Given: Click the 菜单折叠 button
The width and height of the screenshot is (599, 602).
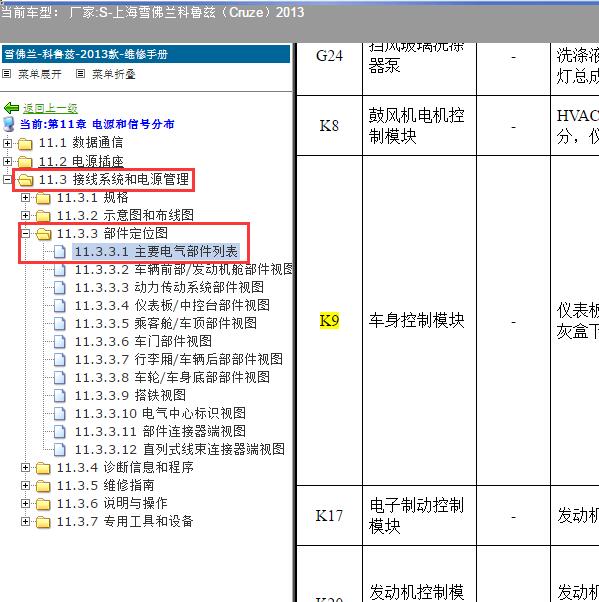Looking at the screenshot, I should [x=114, y=74].
